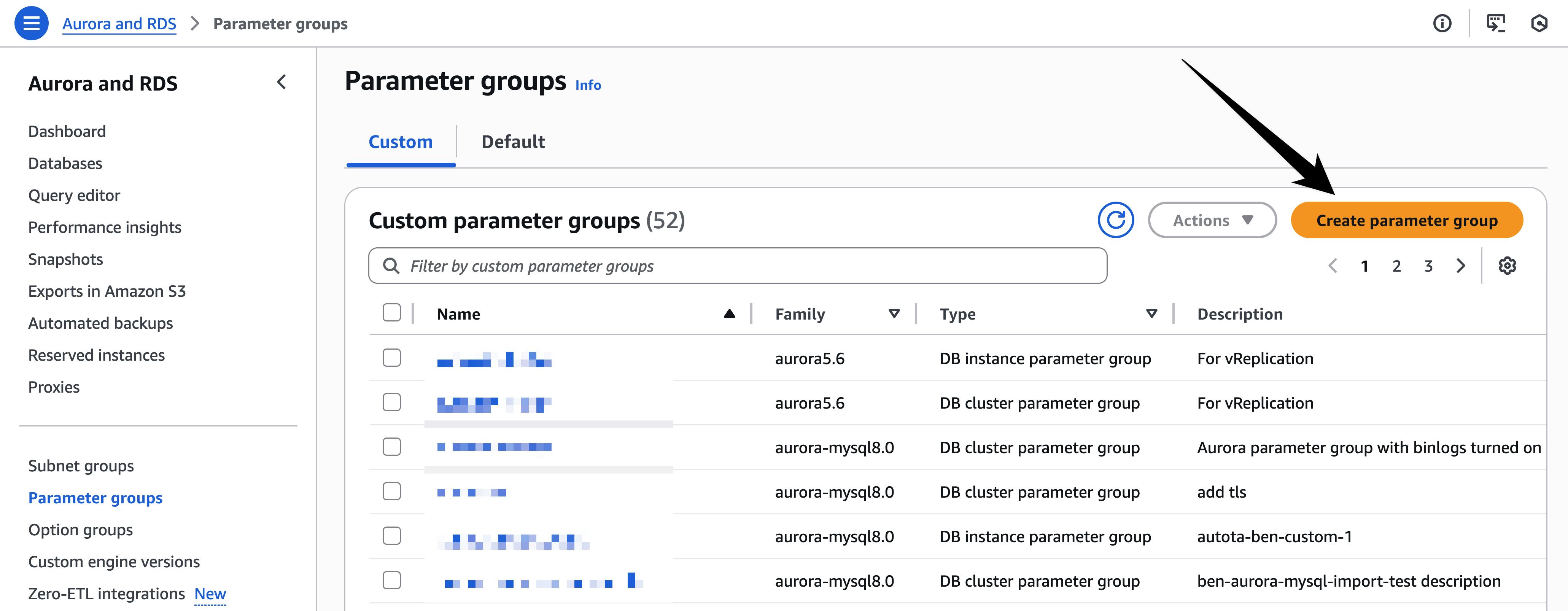
Task: Click Create parameter group button
Action: 1407,220
